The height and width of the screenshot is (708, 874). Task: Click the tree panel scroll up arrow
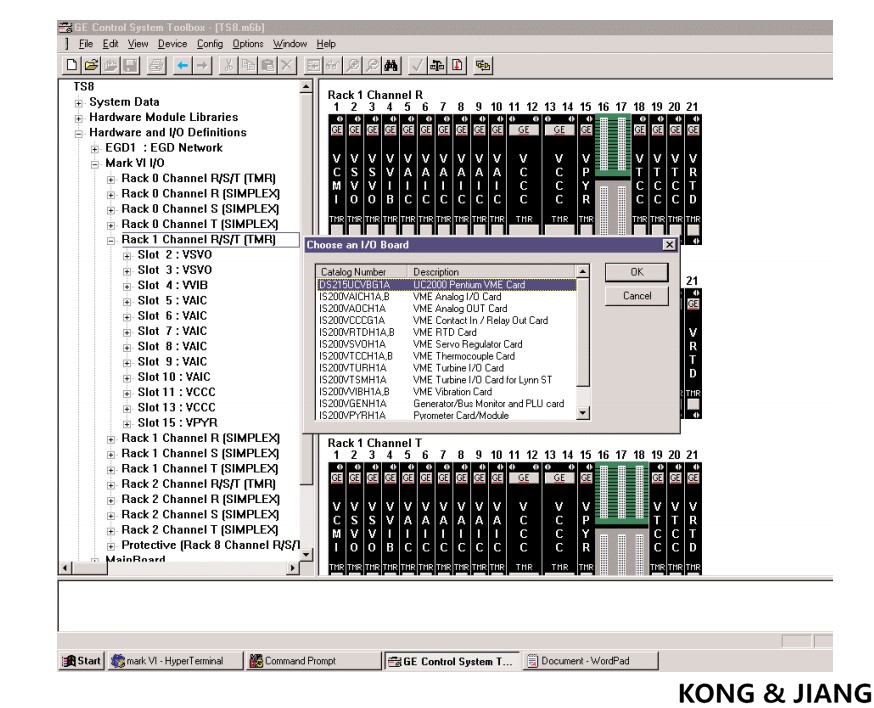pos(306,87)
